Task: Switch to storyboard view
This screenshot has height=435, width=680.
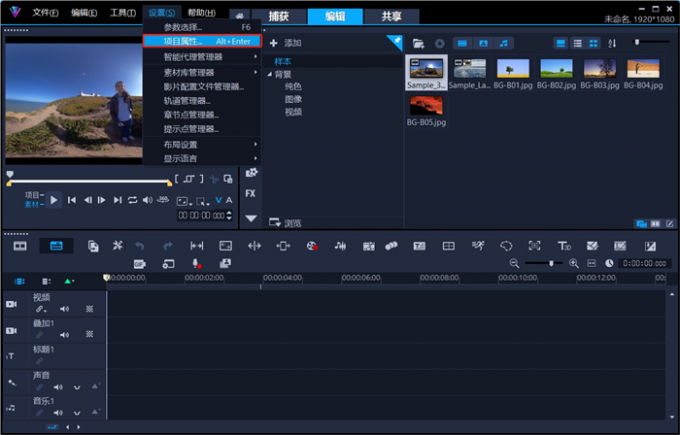Action: coord(20,246)
